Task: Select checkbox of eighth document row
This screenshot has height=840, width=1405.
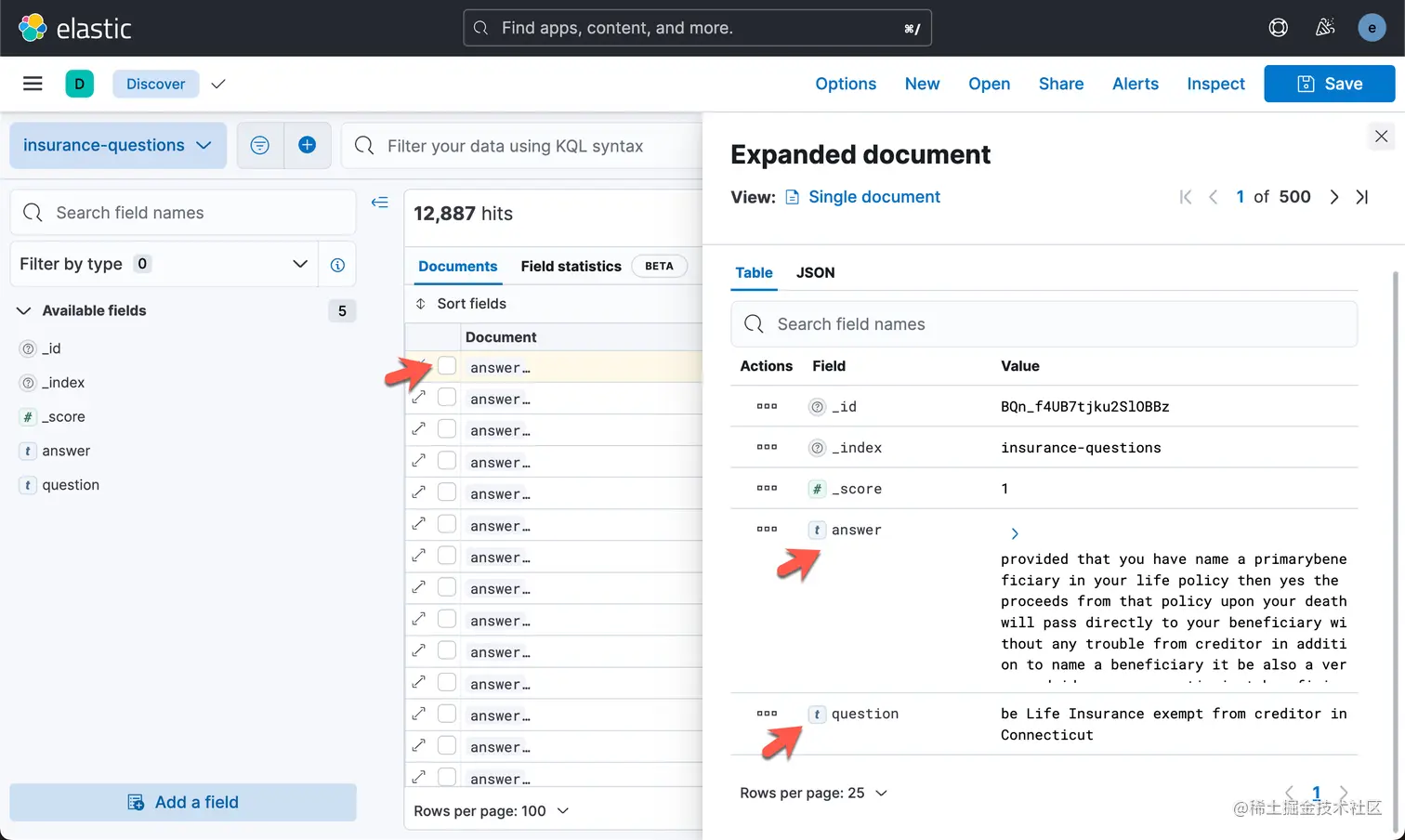Action: 447,587
